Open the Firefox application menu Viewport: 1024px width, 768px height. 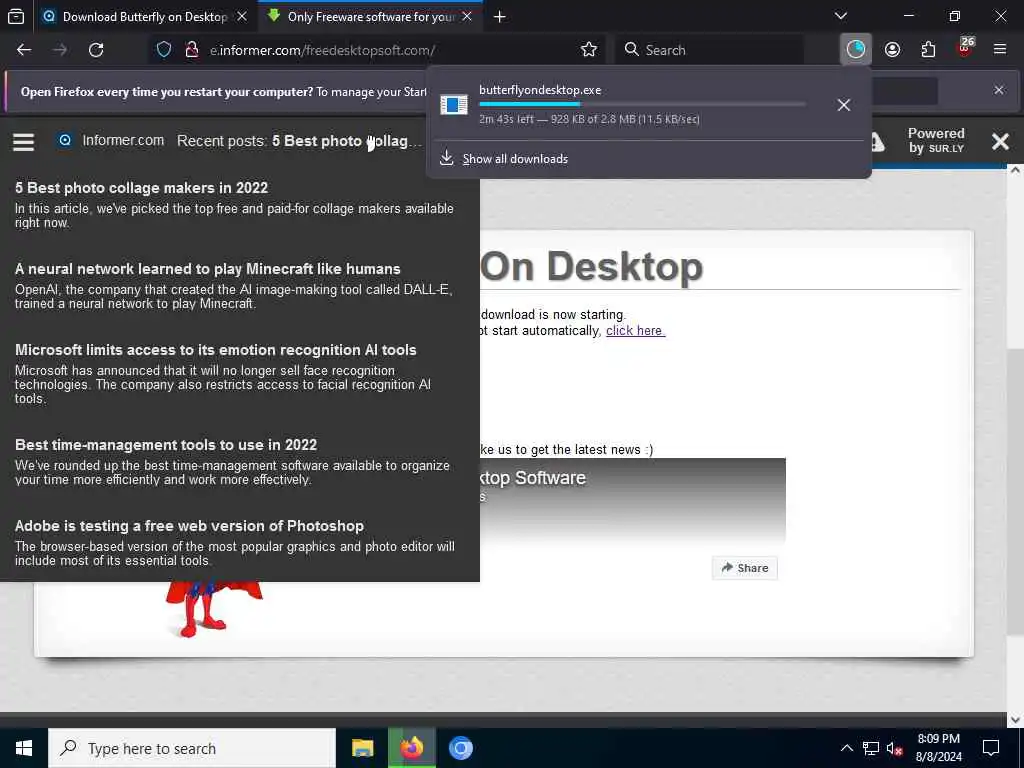tap(1000, 50)
